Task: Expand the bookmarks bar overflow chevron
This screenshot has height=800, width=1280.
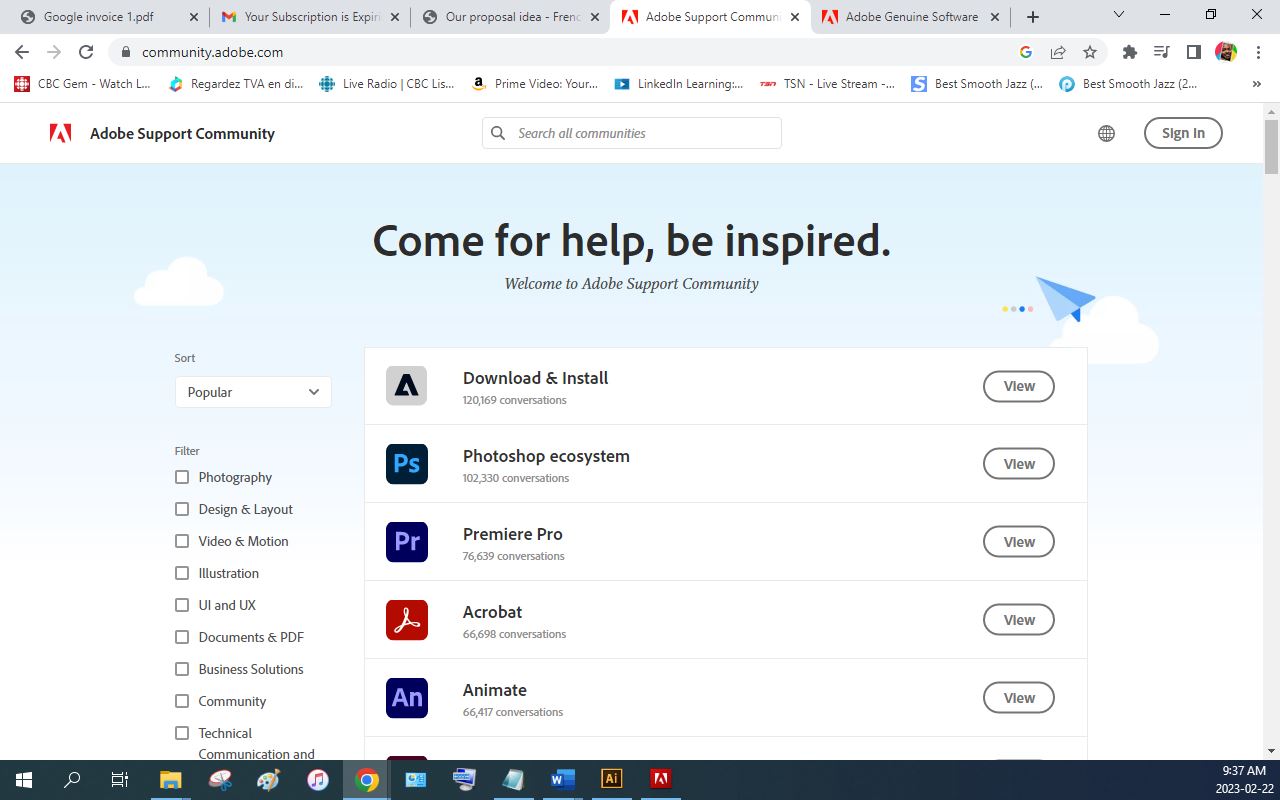Action: 1256,84
